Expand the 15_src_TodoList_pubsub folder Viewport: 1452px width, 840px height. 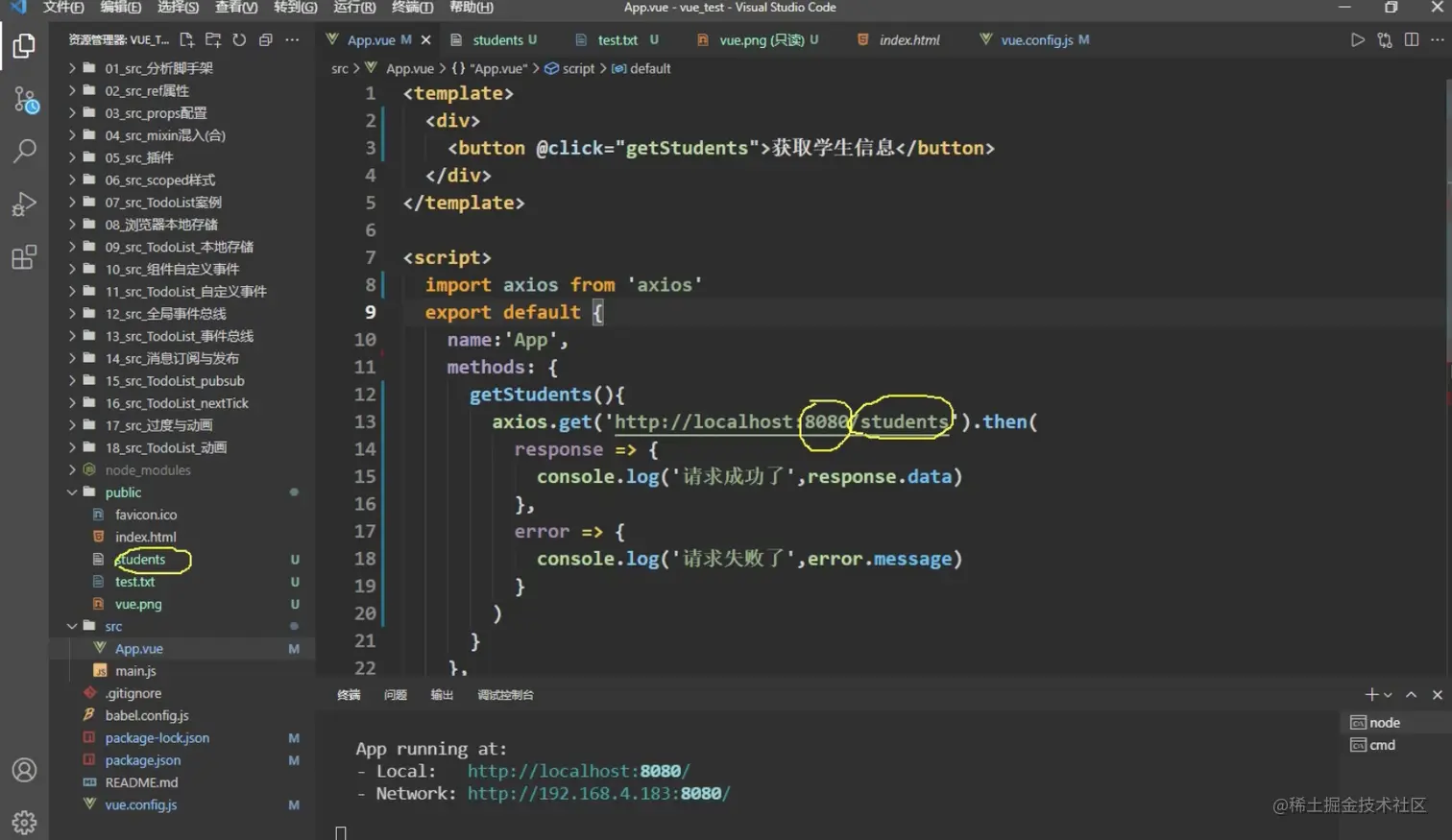pos(182,380)
